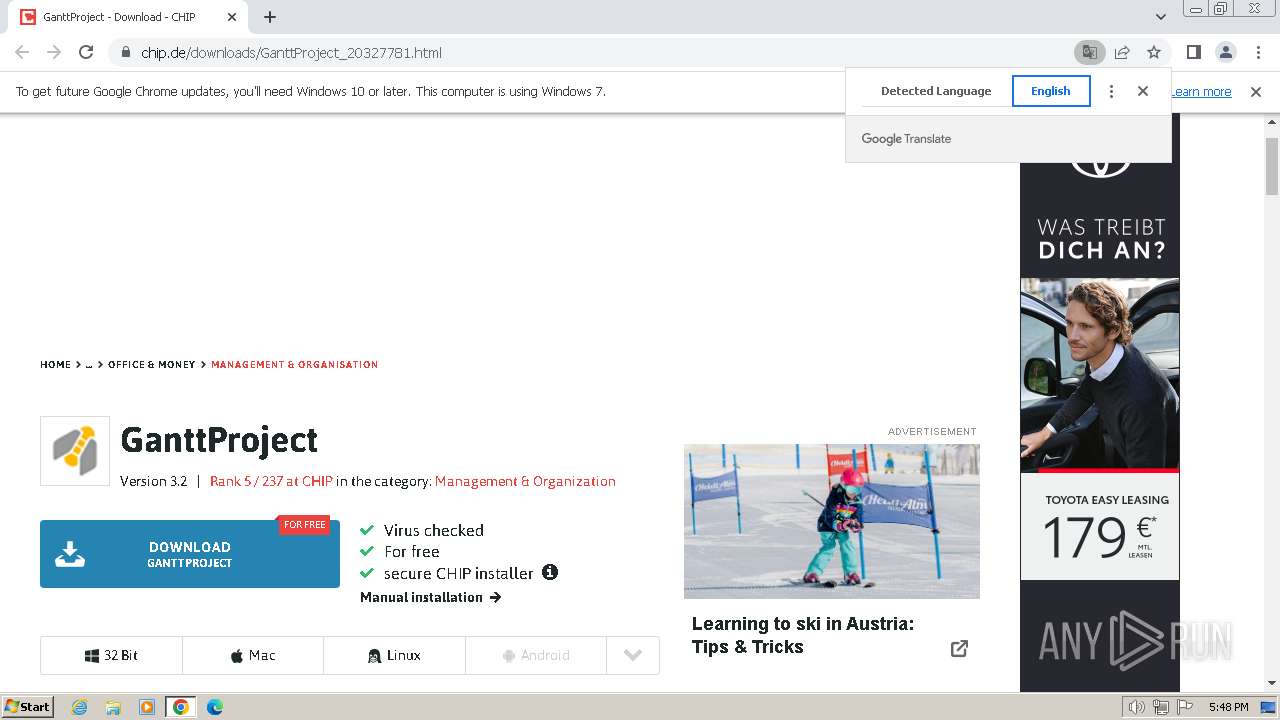Click the Windows Start button
Image resolution: width=1280 pixels, height=720 pixels.
[28, 707]
